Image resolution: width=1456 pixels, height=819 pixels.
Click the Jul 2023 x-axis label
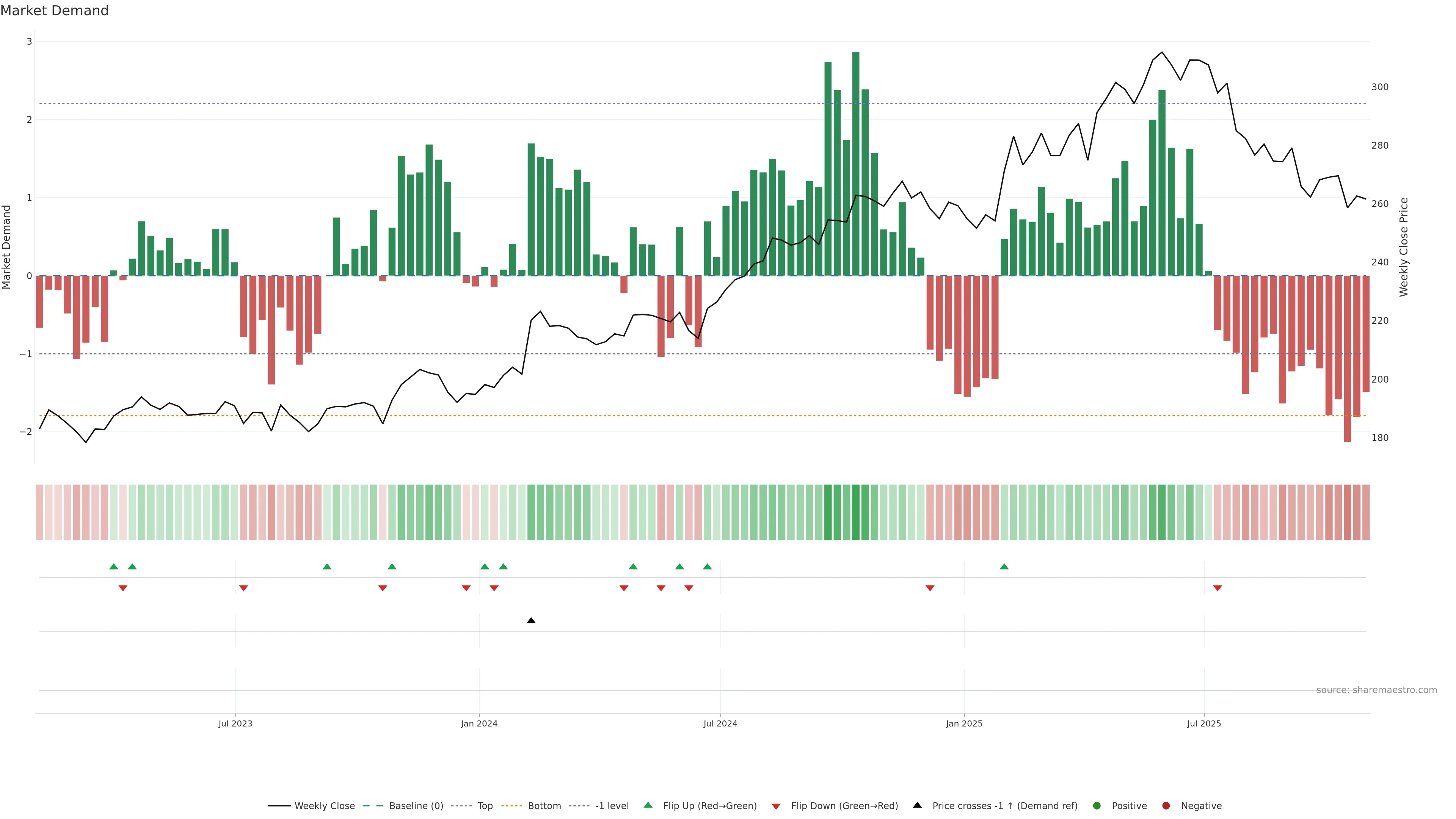[x=235, y=723]
